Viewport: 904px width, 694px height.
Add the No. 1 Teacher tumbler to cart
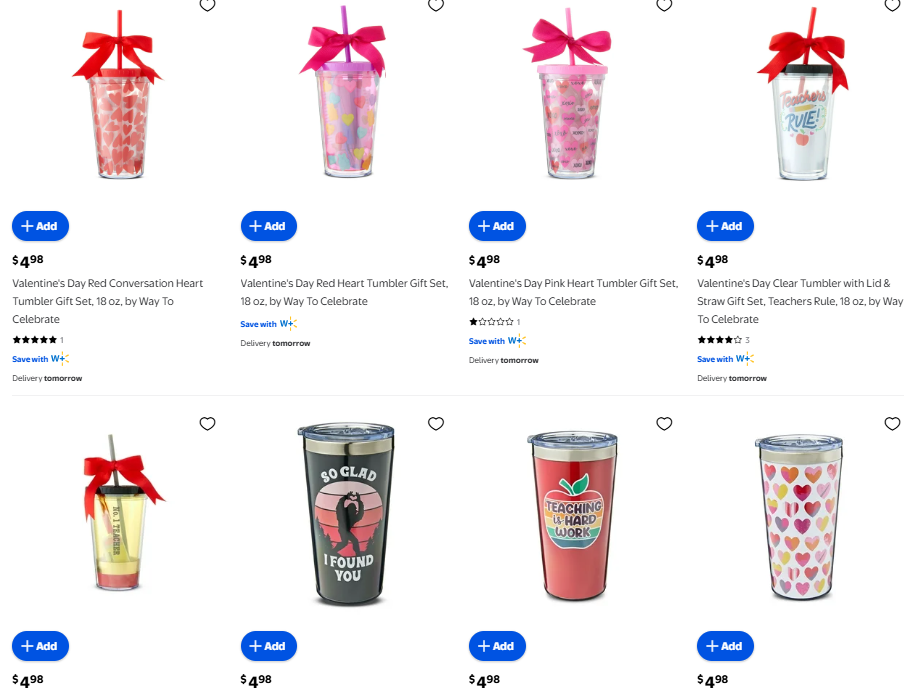tap(40, 646)
